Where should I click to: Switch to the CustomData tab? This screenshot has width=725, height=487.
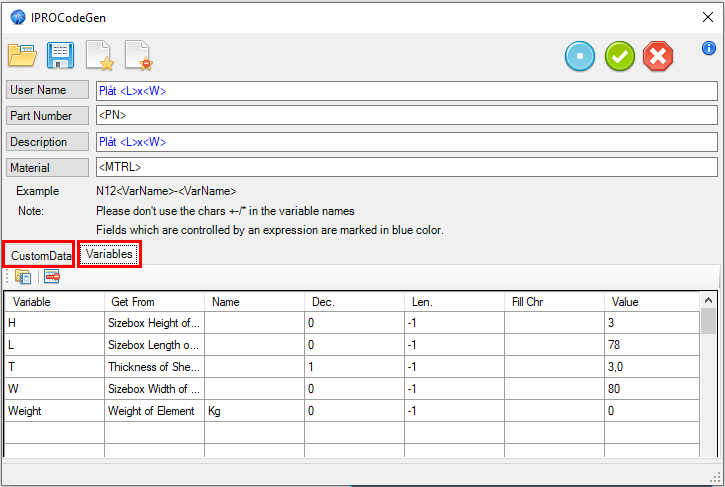[39, 255]
